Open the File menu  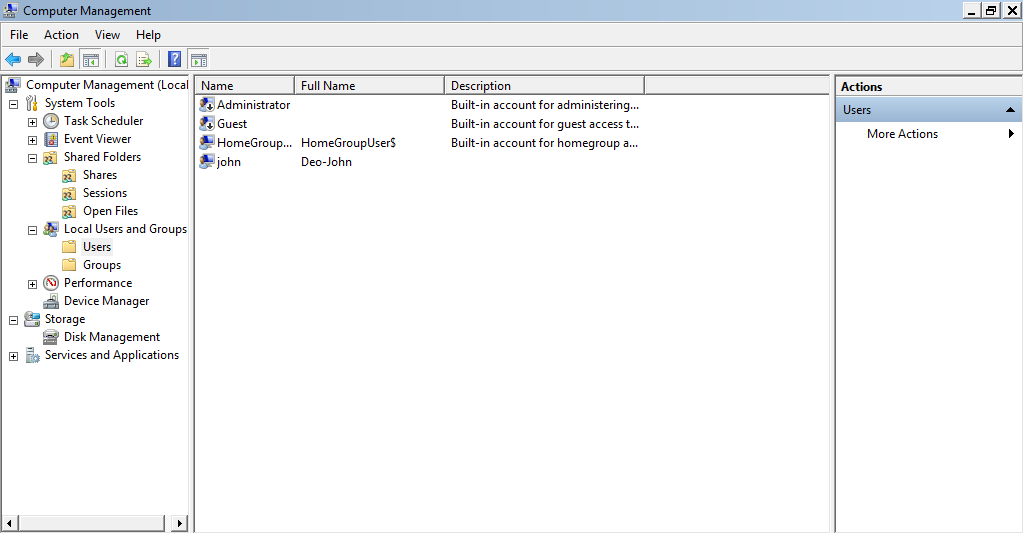(19, 35)
